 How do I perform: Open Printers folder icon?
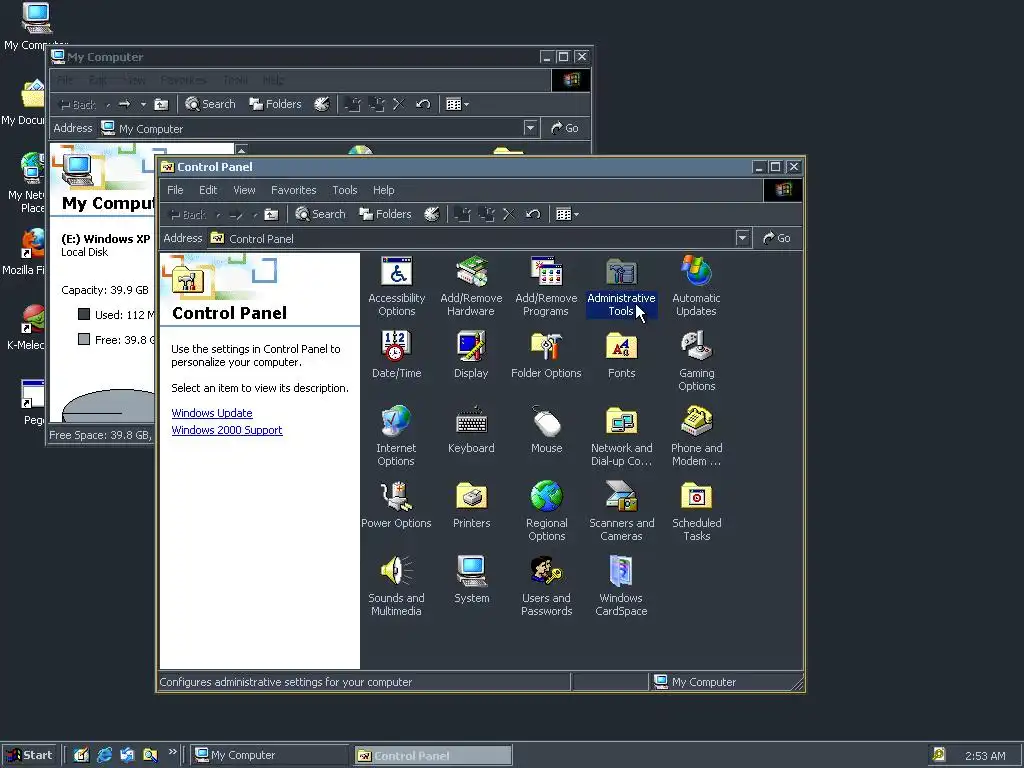click(471, 505)
